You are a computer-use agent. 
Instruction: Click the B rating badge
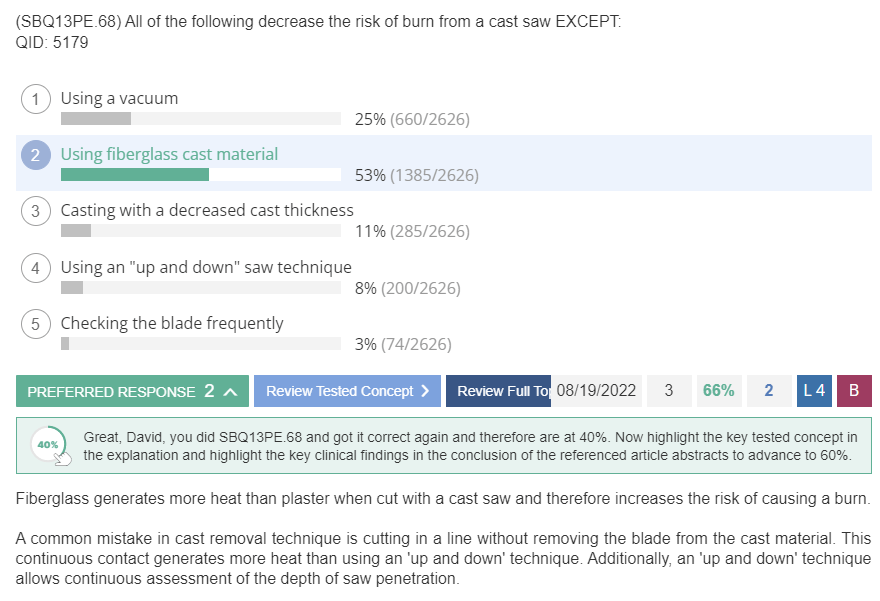[x=854, y=391]
